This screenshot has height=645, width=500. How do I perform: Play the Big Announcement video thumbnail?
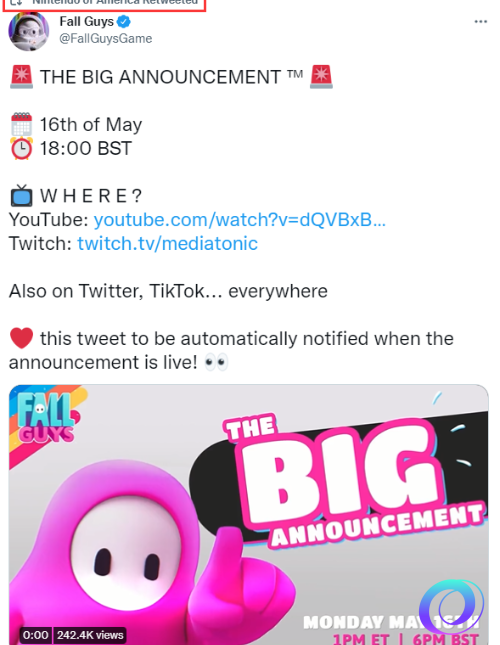[249, 515]
